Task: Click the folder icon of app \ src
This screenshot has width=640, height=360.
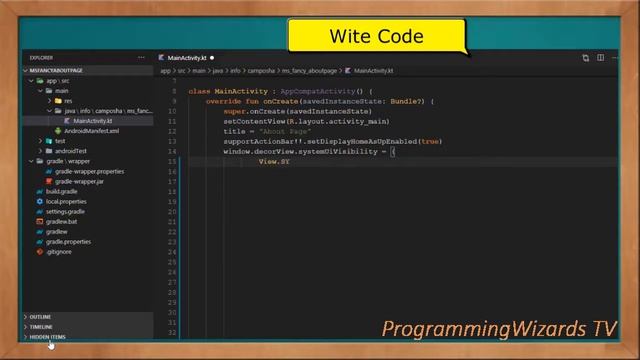Action: pyautogui.click(x=40, y=81)
